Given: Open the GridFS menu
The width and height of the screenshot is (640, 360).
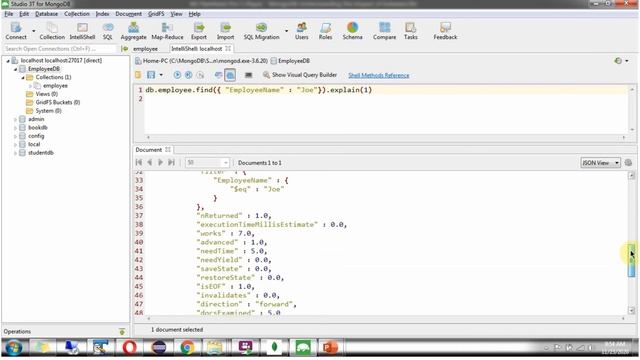Looking at the screenshot, I should point(156,14).
